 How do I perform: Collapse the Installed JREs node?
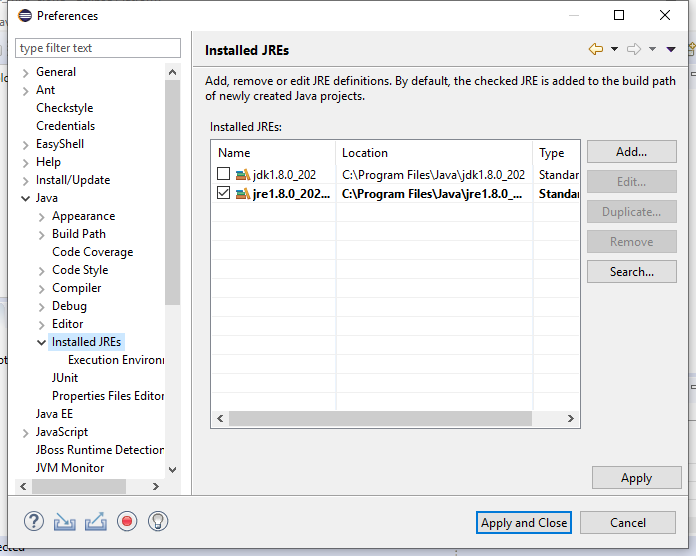coord(42,343)
